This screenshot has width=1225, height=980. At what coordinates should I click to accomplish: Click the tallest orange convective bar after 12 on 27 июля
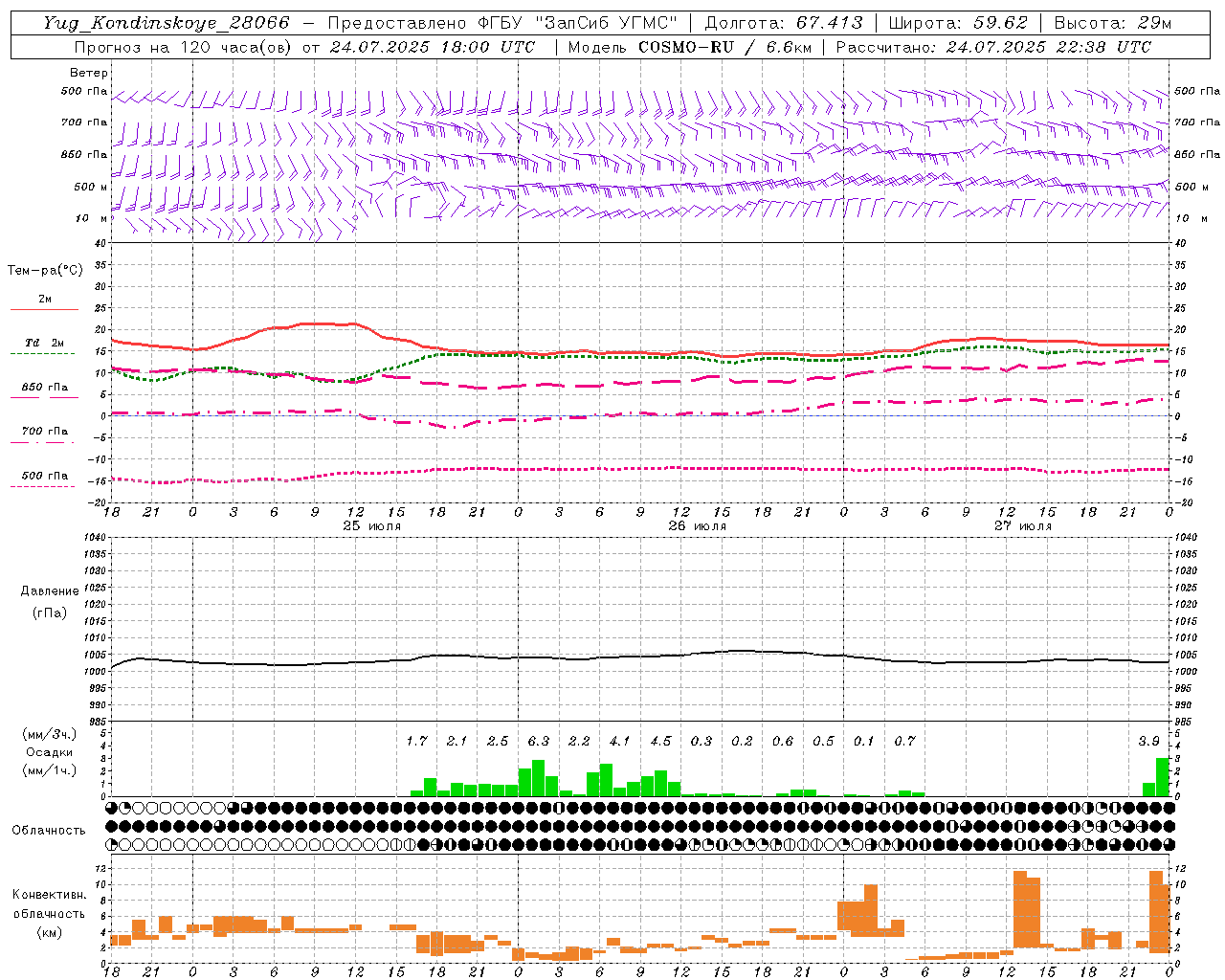[x=1020, y=909]
